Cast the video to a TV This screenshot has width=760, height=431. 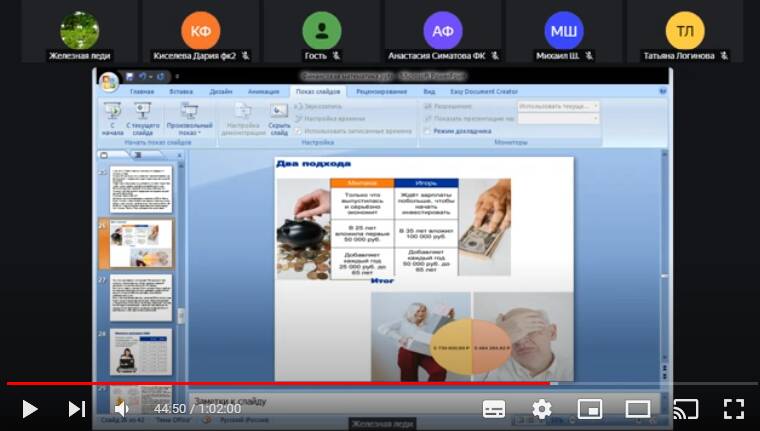coord(685,409)
